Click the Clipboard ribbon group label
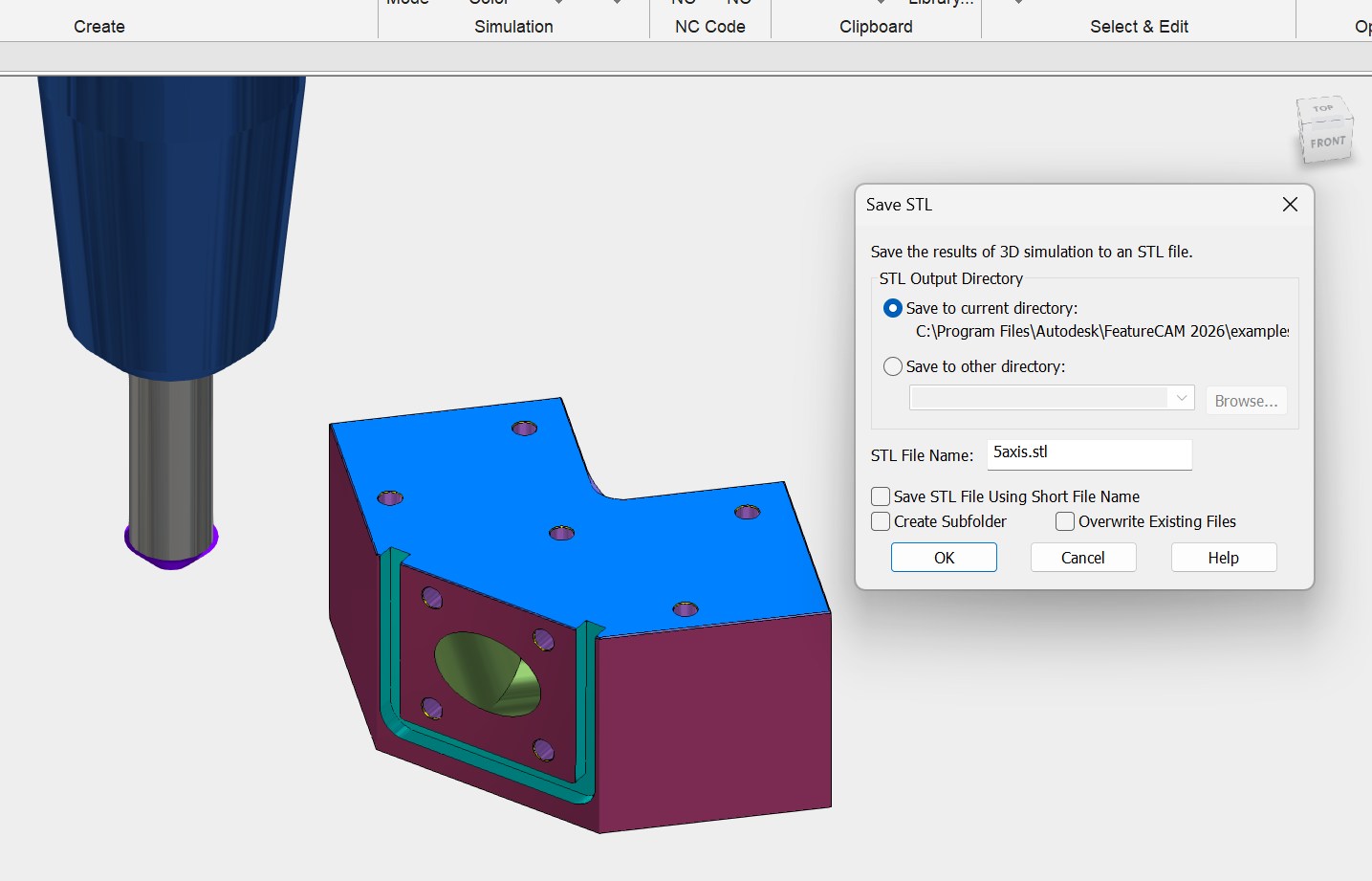The height and width of the screenshot is (881, 1372). [876, 27]
